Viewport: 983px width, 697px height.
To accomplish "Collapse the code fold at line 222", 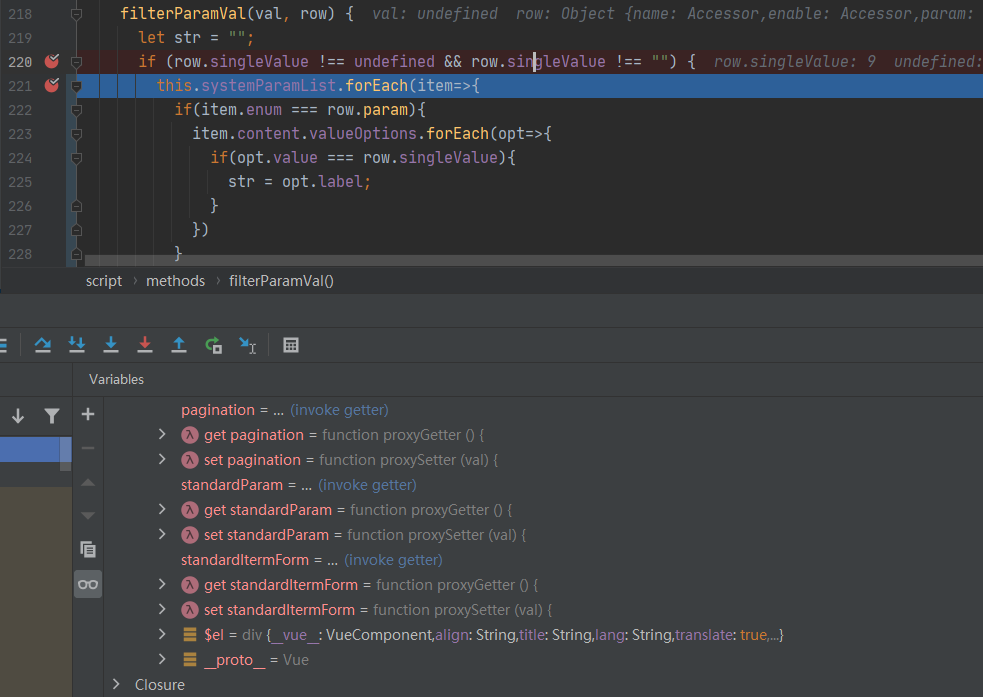I will (x=75, y=110).
